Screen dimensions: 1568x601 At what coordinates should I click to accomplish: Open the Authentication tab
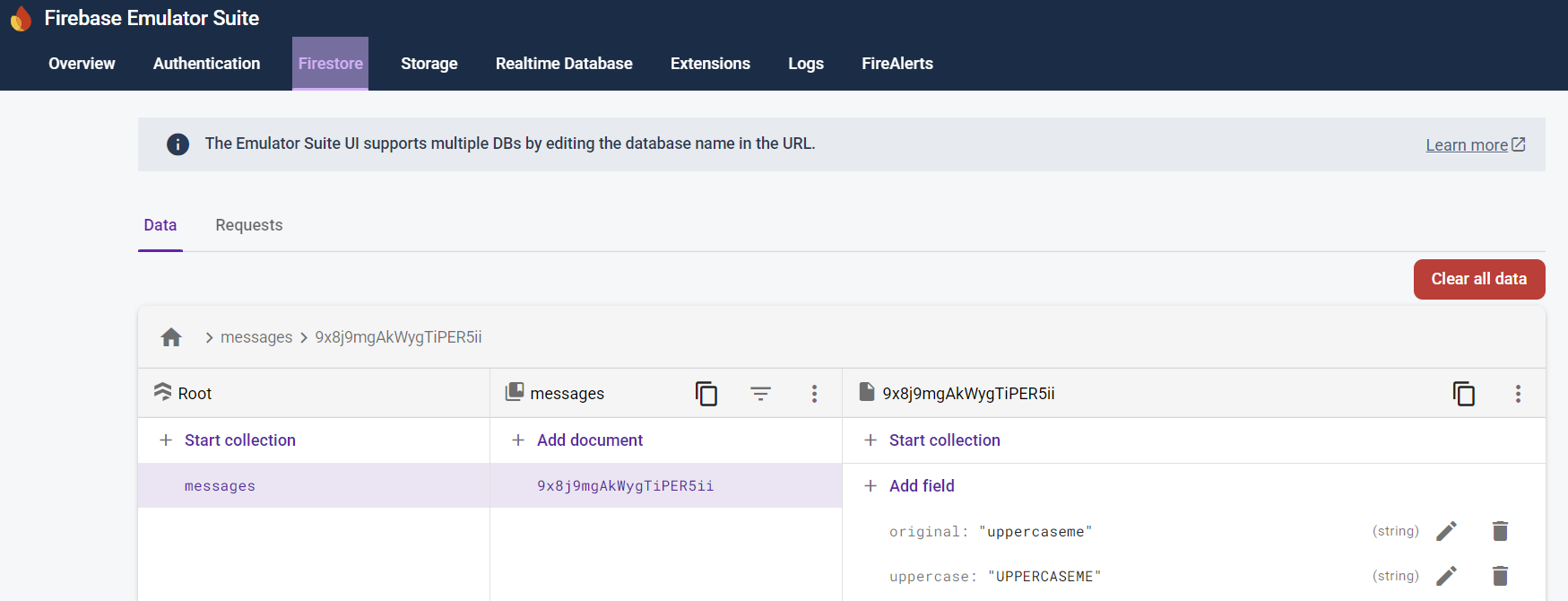(x=206, y=64)
